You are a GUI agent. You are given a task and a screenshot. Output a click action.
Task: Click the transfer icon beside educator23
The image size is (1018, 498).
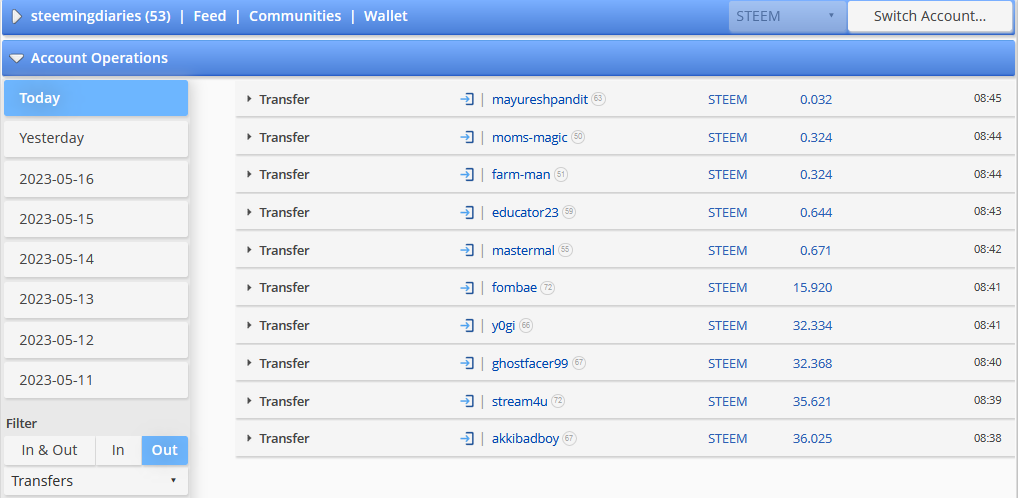[467, 212]
